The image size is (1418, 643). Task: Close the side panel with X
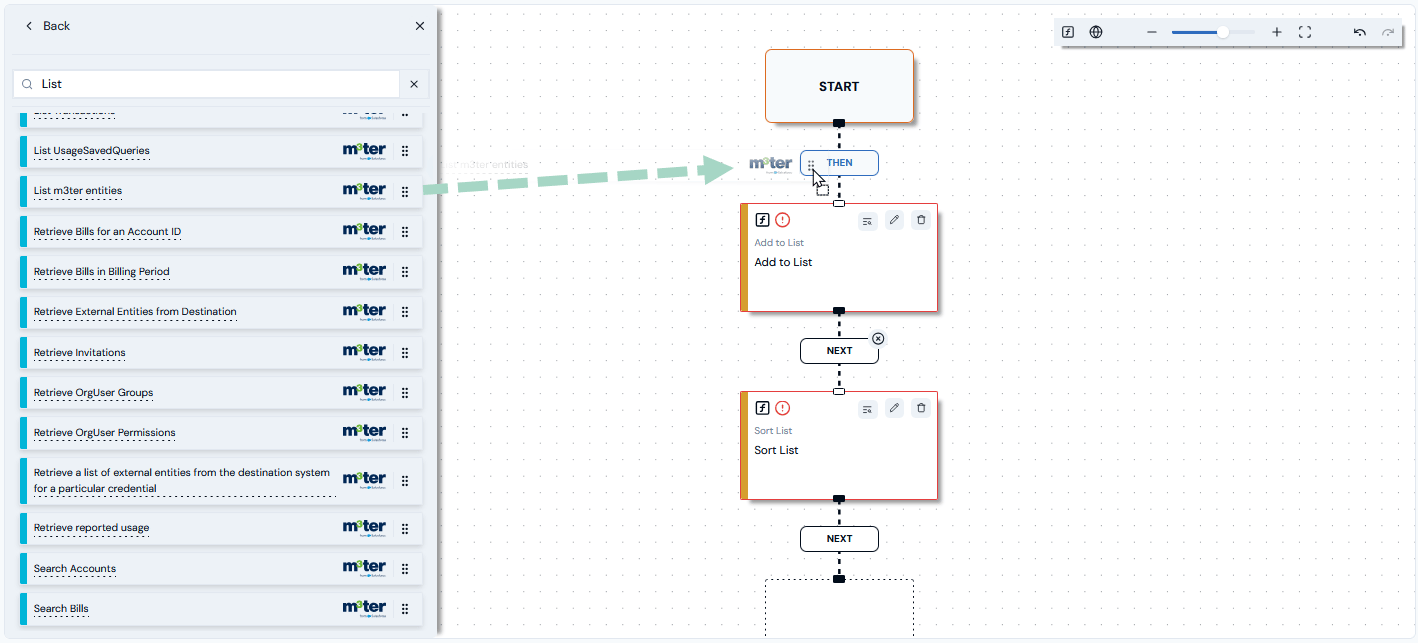pos(420,26)
